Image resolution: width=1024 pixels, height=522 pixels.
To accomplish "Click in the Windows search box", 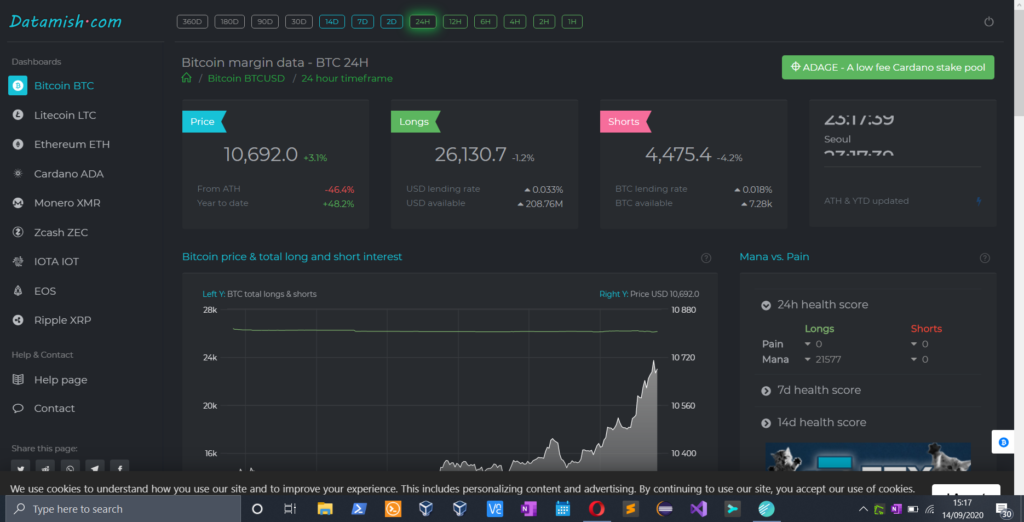I will point(124,509).
